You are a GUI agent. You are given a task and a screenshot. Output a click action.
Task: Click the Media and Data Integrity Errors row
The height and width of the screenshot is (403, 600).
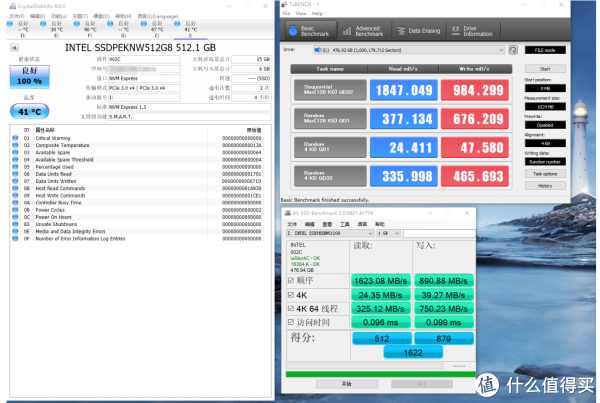[138, 231]
